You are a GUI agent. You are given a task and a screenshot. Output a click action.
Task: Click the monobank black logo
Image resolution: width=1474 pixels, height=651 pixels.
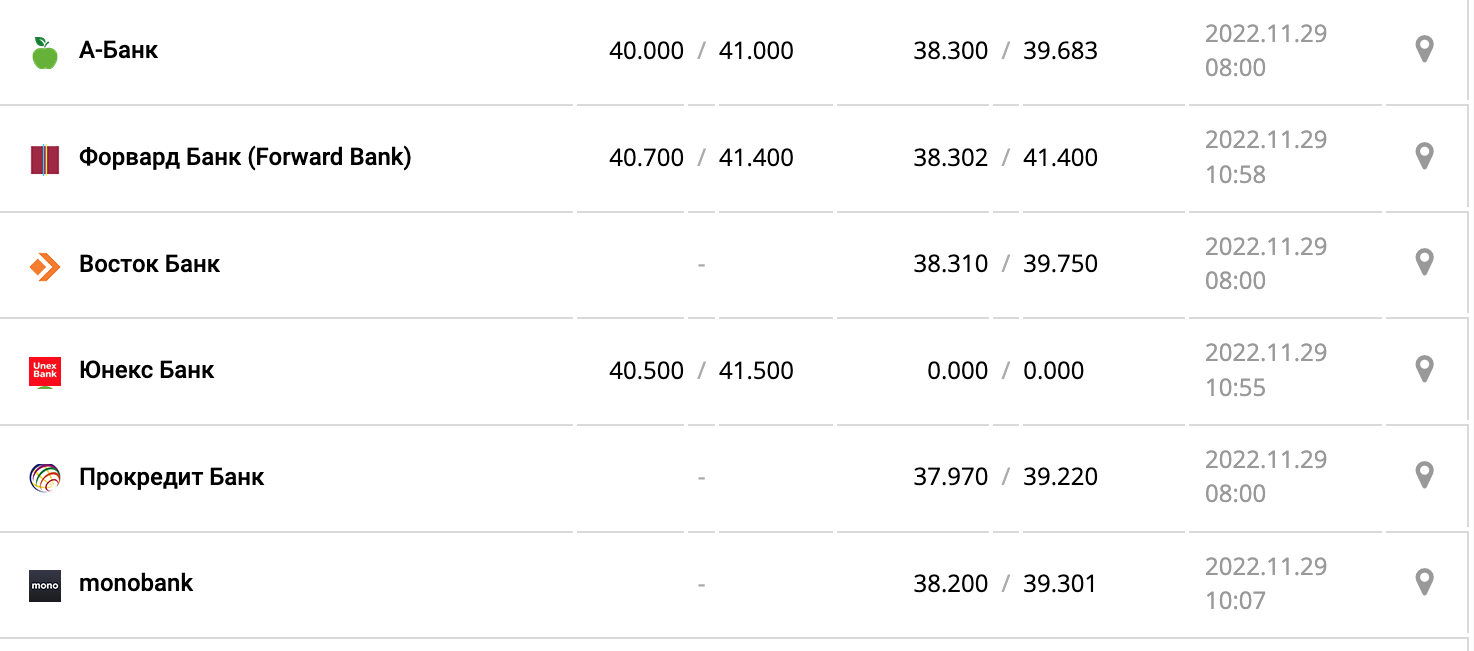point(44,585)
